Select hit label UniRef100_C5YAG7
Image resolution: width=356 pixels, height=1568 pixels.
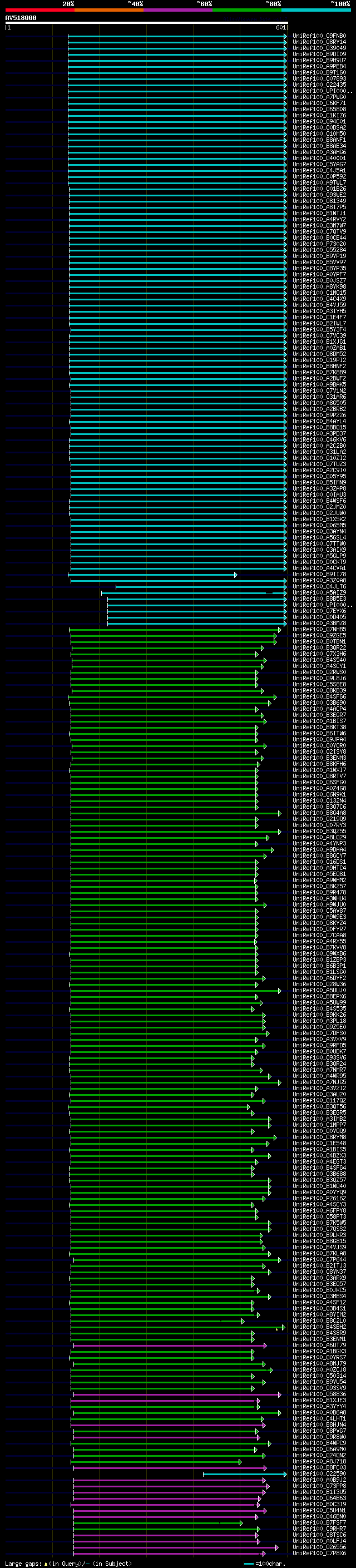pos(319,164)
